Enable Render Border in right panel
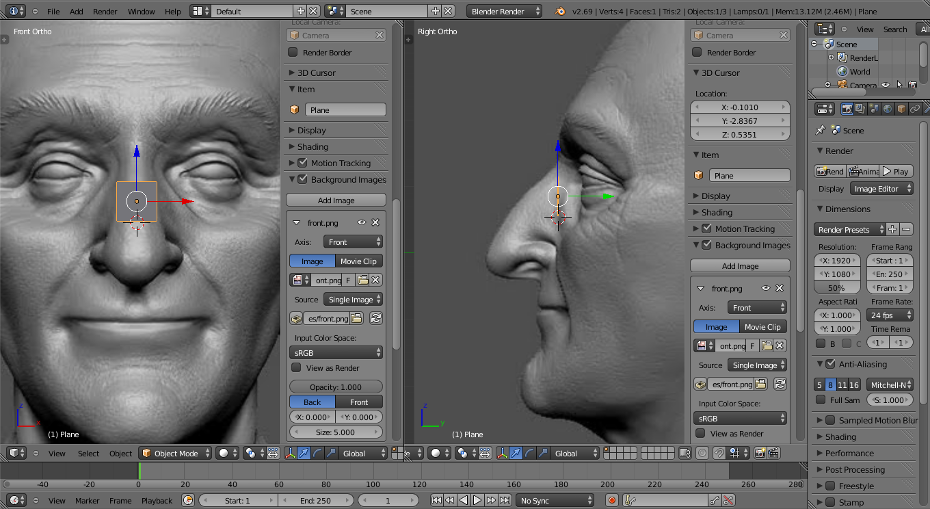Screen dimensions: 930x509 (x=698, y=52)
